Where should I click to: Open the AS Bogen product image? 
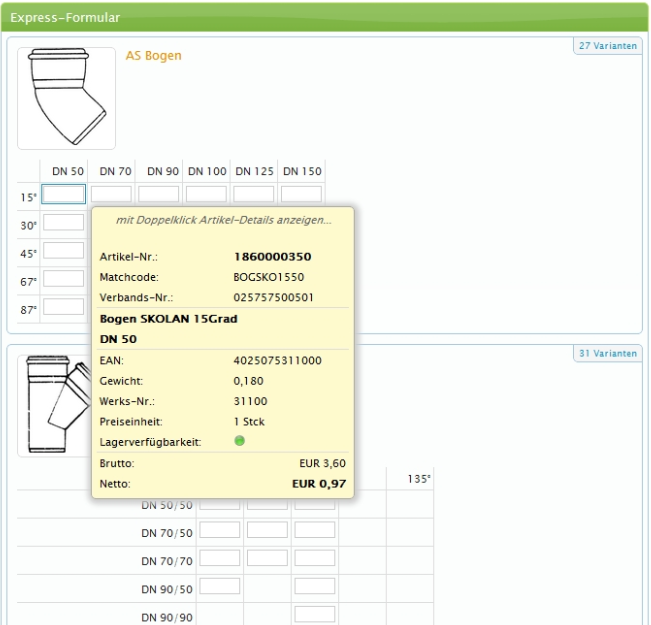click(x=66, y=98)
